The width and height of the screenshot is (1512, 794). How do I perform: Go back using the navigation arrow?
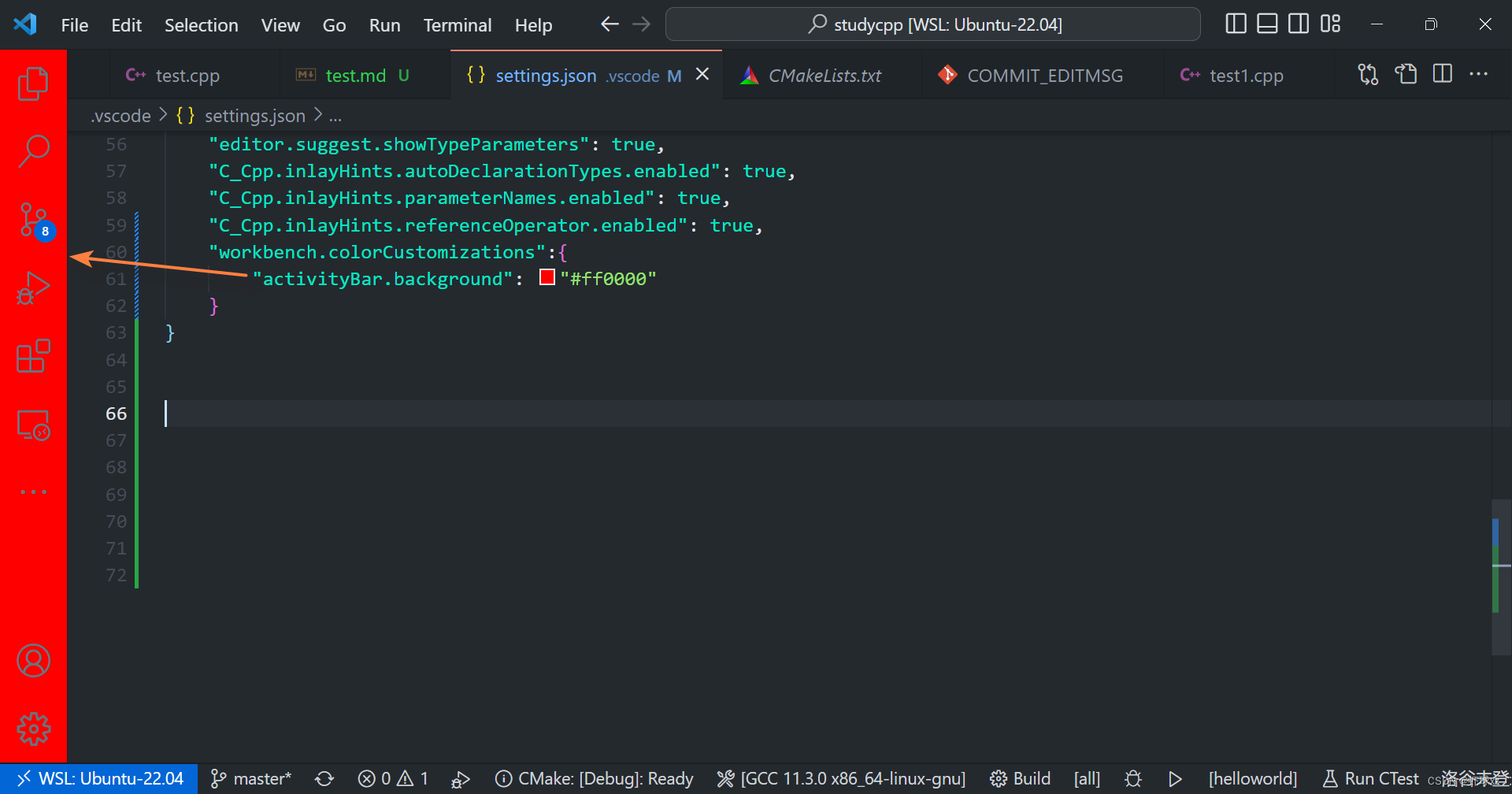tap(610, 24)
